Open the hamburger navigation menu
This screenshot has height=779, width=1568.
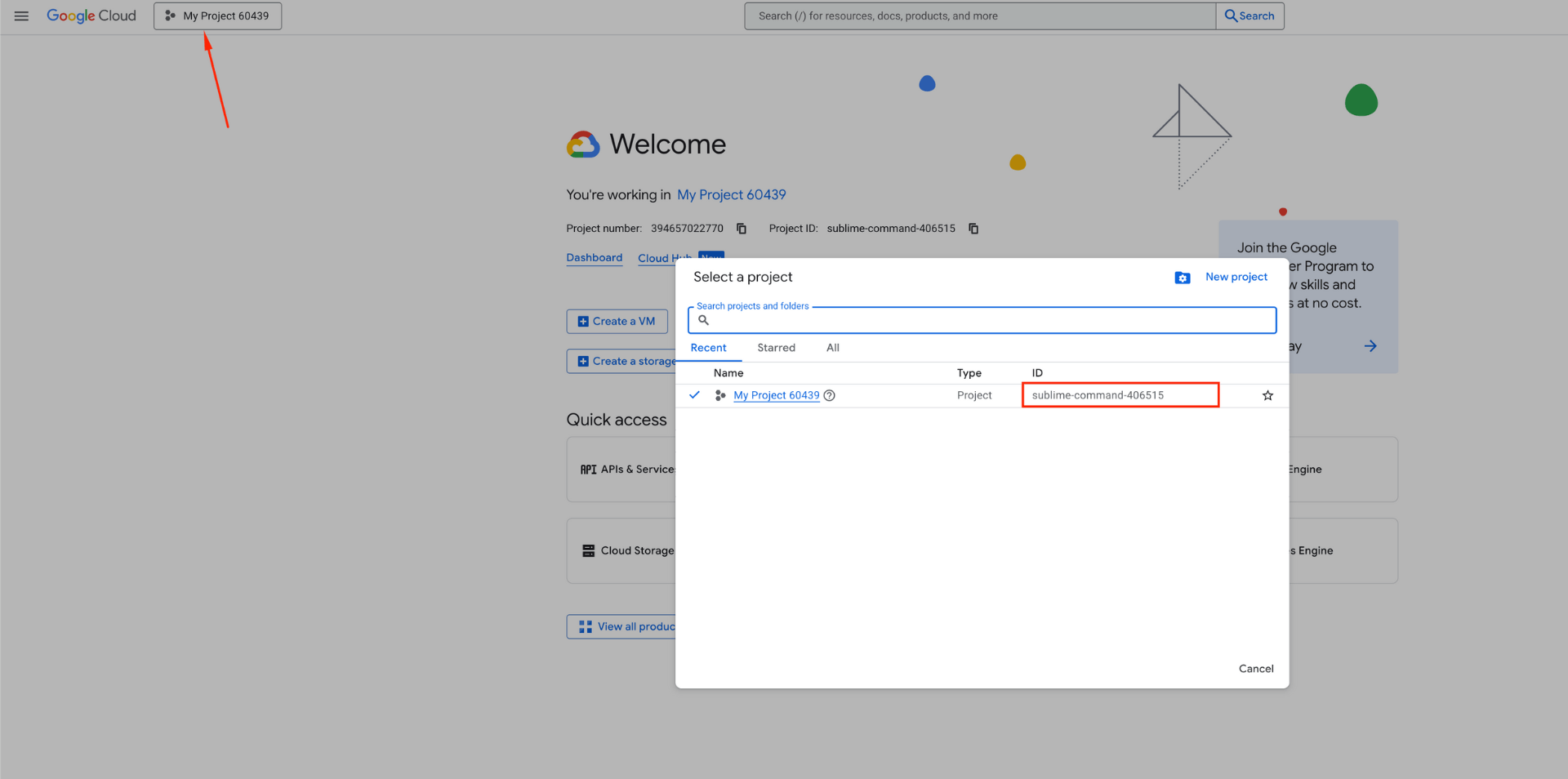point(21,16)
